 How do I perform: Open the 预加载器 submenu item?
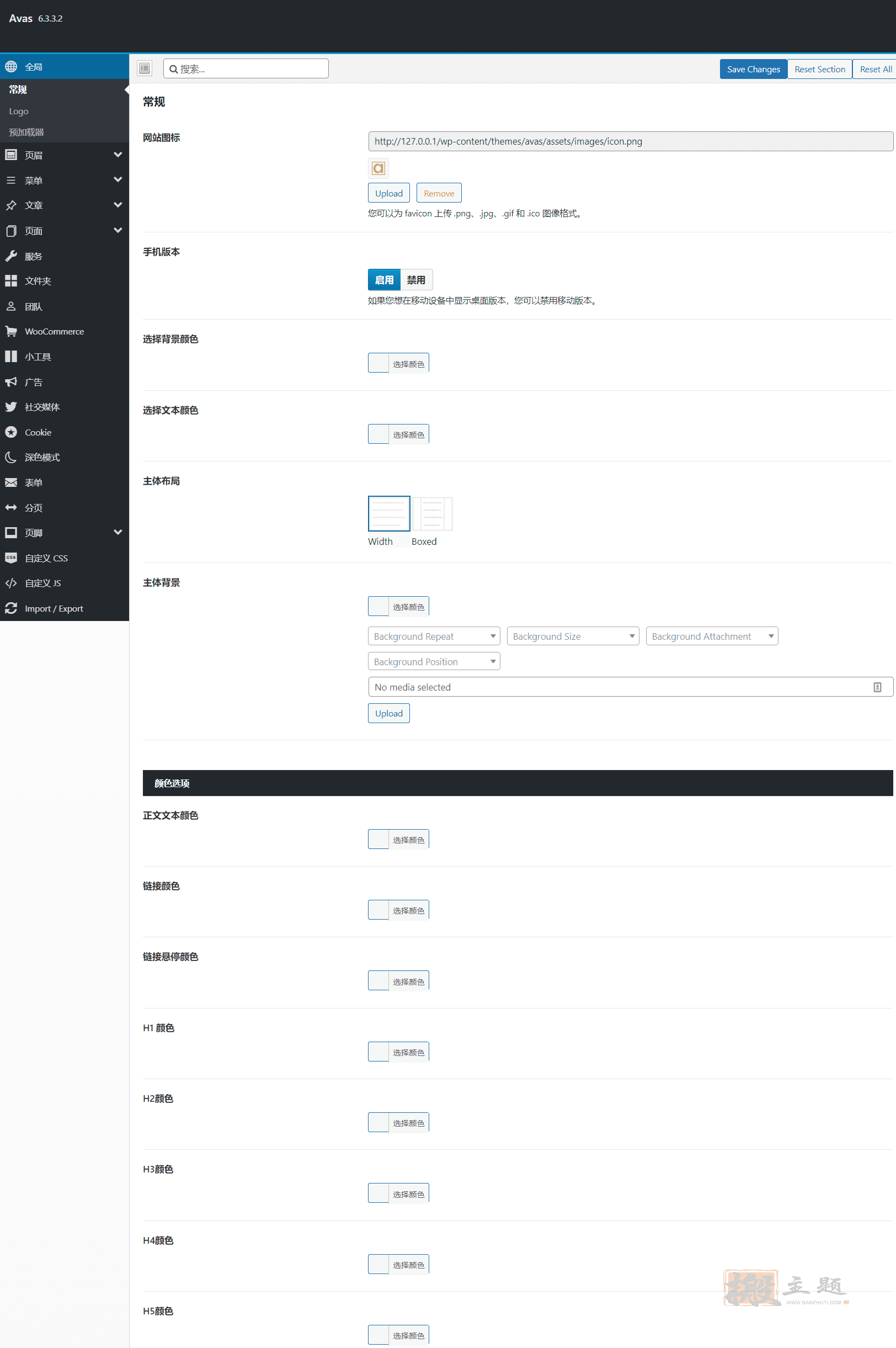[65, 132]
